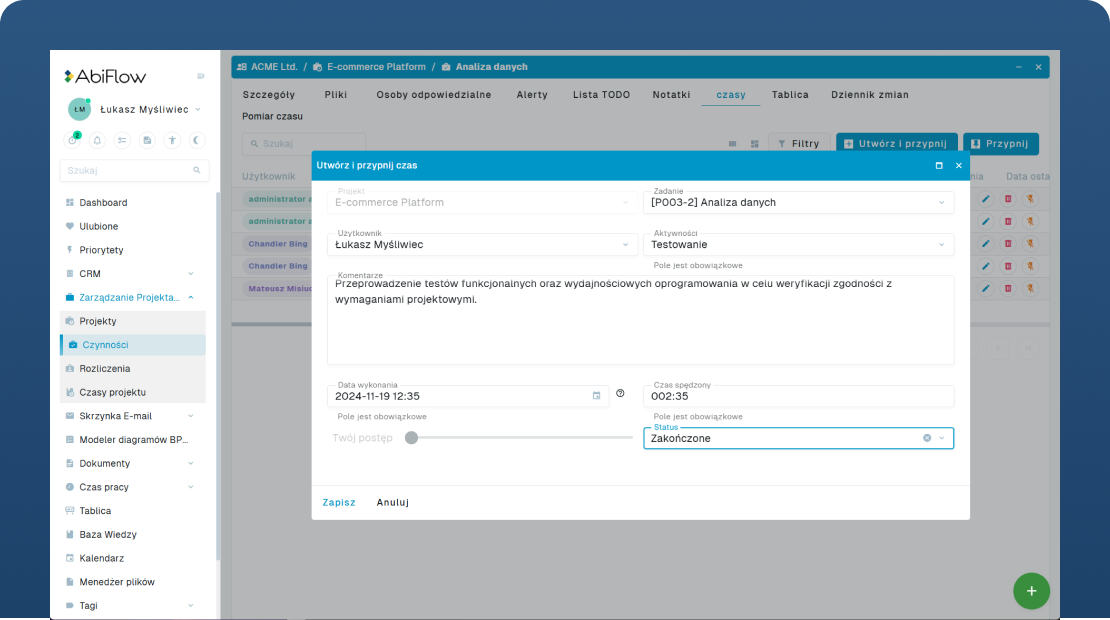Open the Użytkownik dropdown
The height and width of the screenshot is (620, 1110).
pos(626,244)
